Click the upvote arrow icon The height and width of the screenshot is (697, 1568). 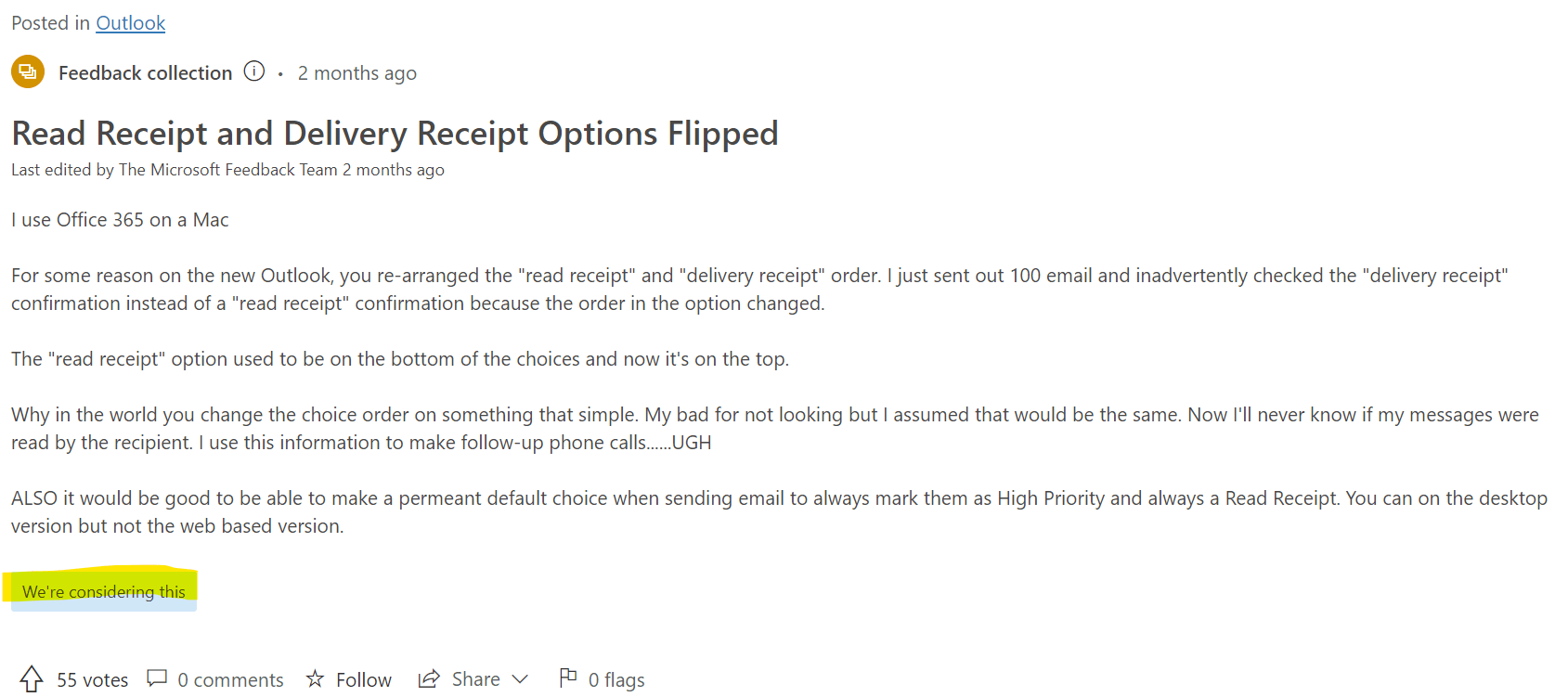[x=32, y=679]
